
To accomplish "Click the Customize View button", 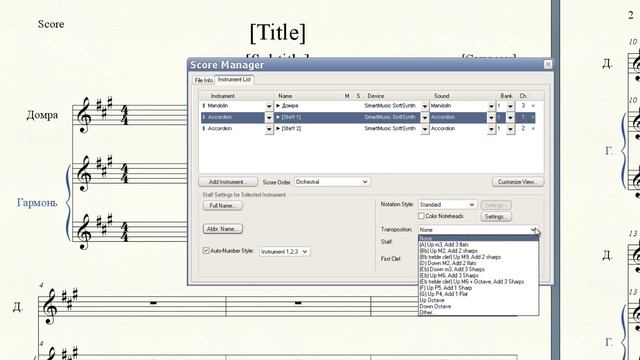I will (x=518, y=182).
